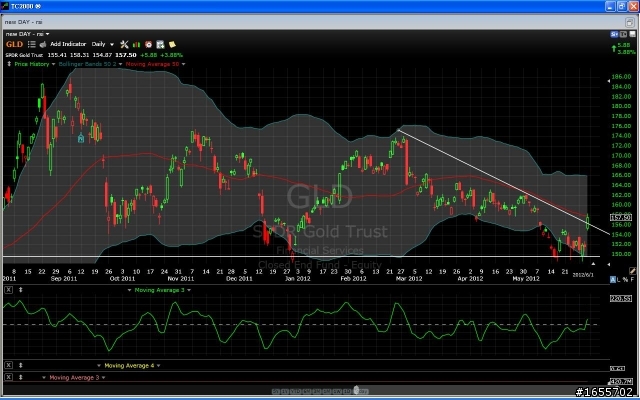Click the +5.88 net change value
This screenshot has height=400, width=640.
pyautogui.click(x=148, y=55)
